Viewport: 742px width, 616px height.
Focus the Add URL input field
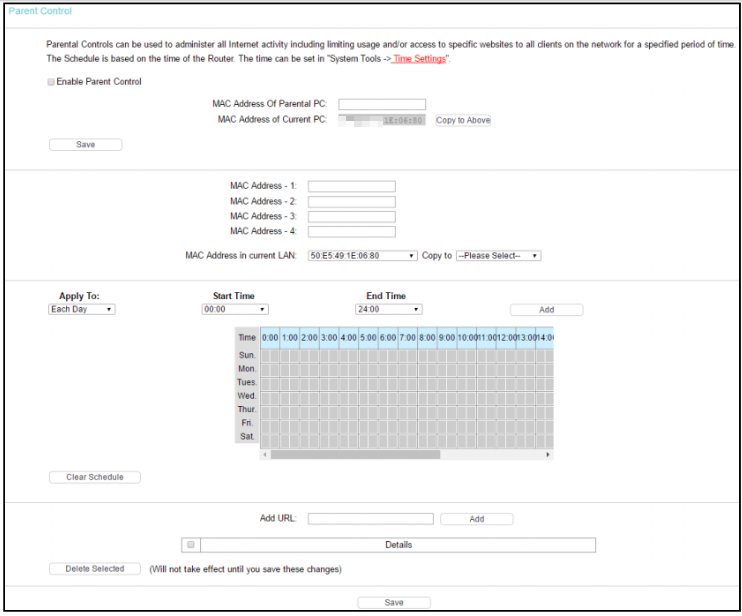(371, 519)
